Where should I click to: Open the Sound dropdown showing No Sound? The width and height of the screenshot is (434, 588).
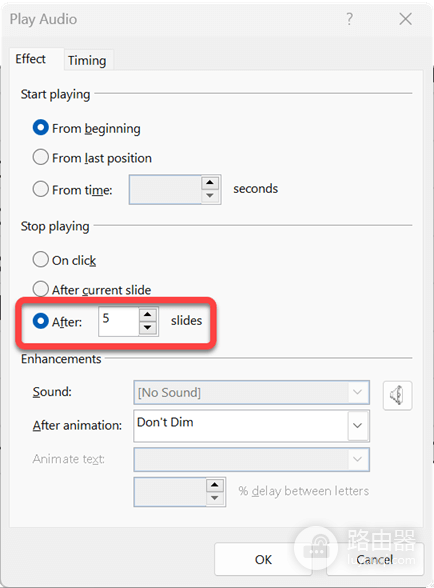[251, 393]
